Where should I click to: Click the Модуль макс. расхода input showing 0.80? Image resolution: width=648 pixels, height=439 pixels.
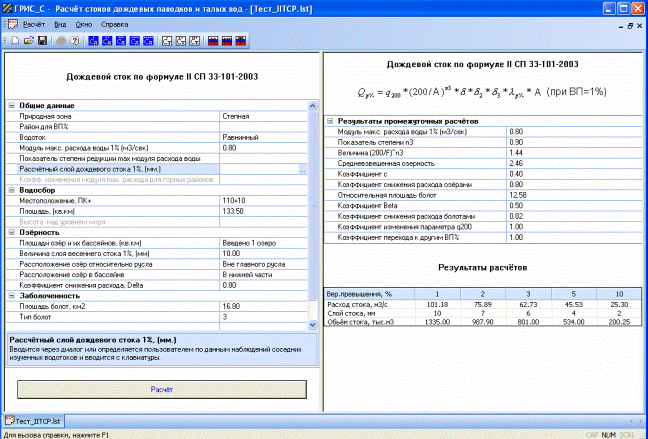[x=264, y=148]
